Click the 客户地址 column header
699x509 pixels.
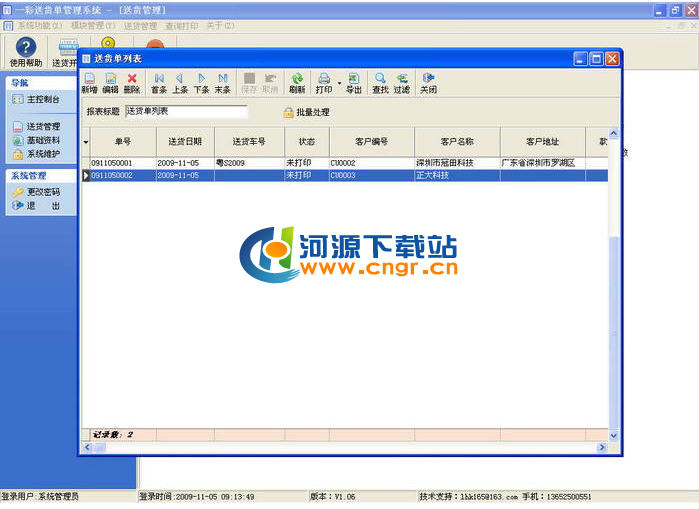click(x=543, y=142)
